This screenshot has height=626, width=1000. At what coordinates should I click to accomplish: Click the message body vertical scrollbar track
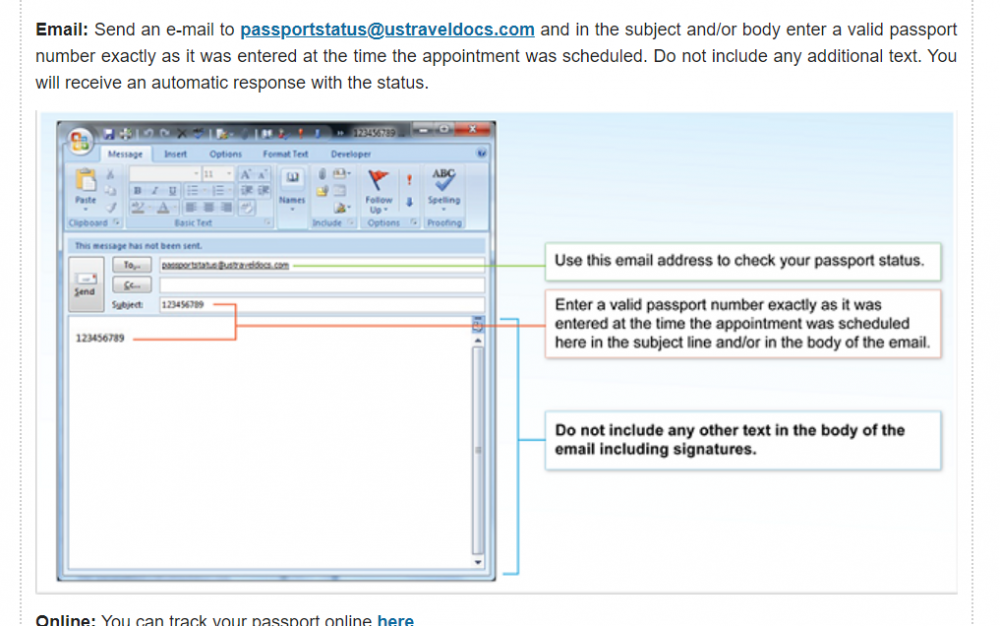[478, 451]
